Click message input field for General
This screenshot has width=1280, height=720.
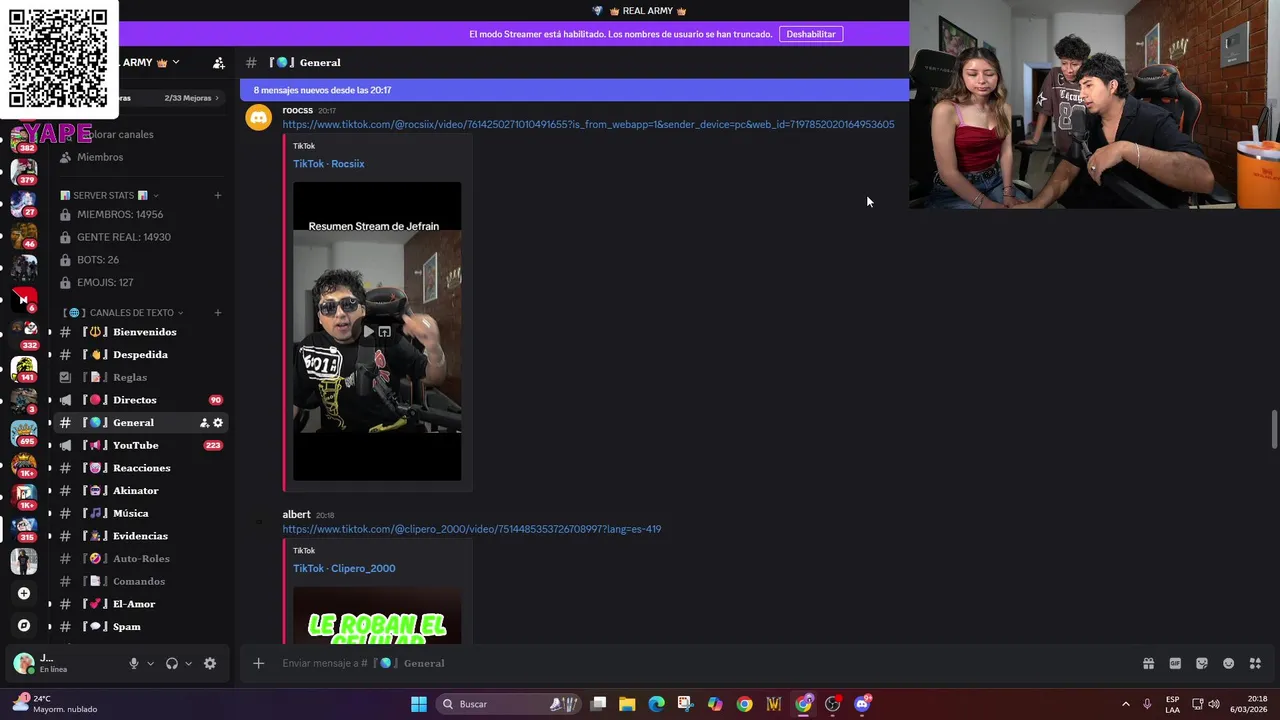coord(700,663)
